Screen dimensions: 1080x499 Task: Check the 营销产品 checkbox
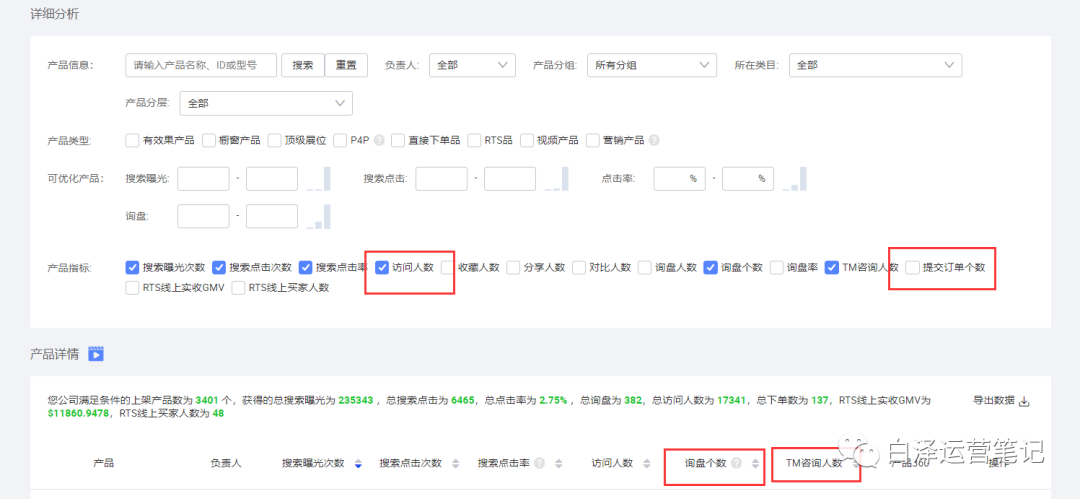pyautogui.click(x=592, y=140)
